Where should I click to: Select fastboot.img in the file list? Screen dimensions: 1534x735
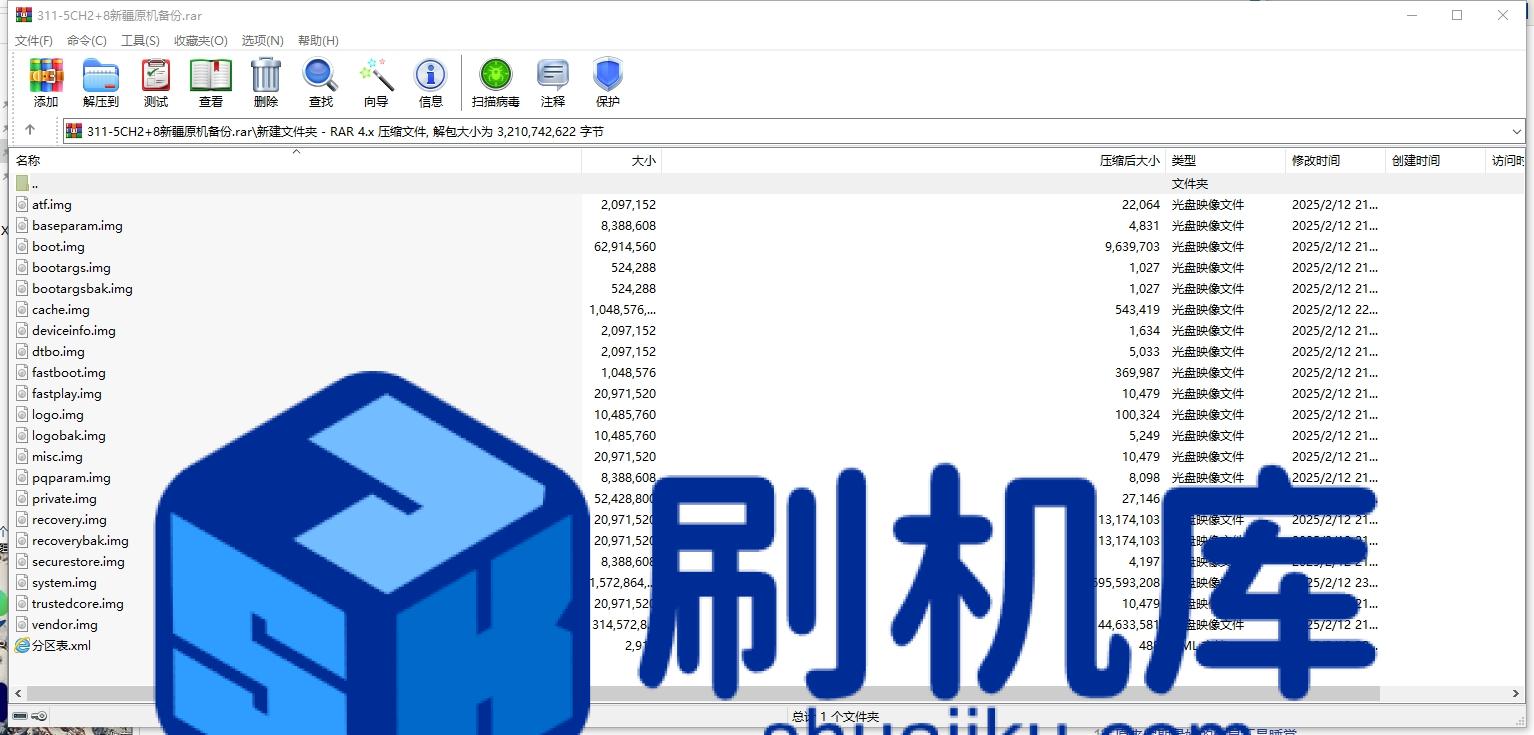point(69,372)
